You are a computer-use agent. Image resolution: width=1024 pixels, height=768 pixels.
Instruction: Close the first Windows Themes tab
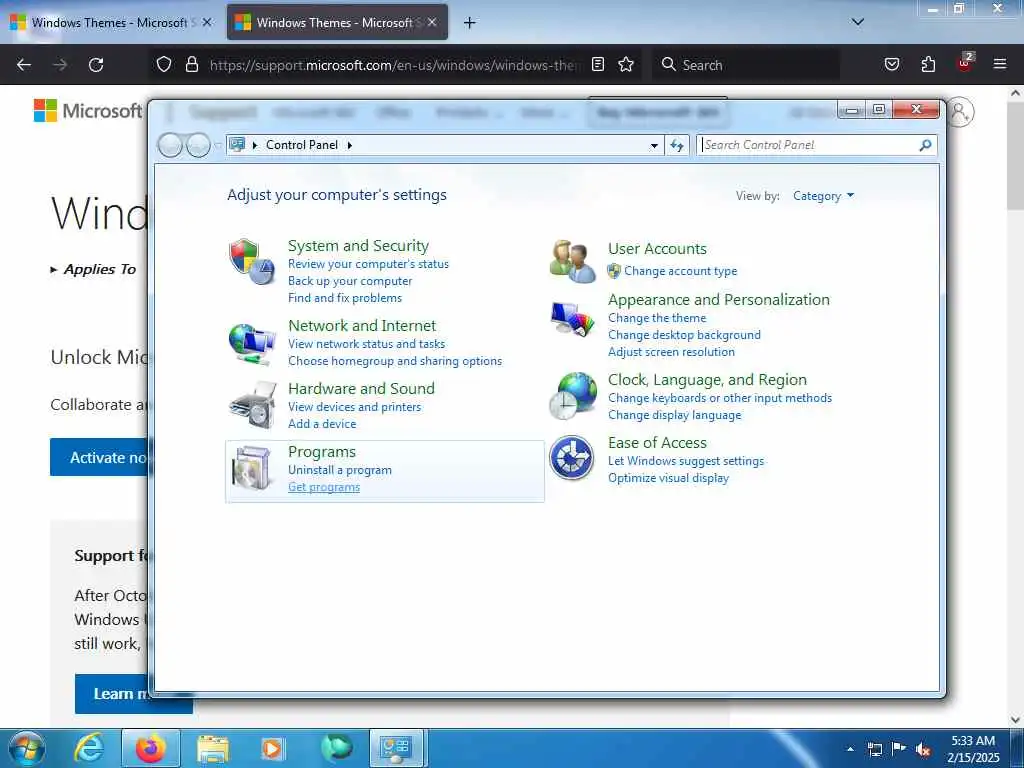pyautogui.click(x=207, y=22)
